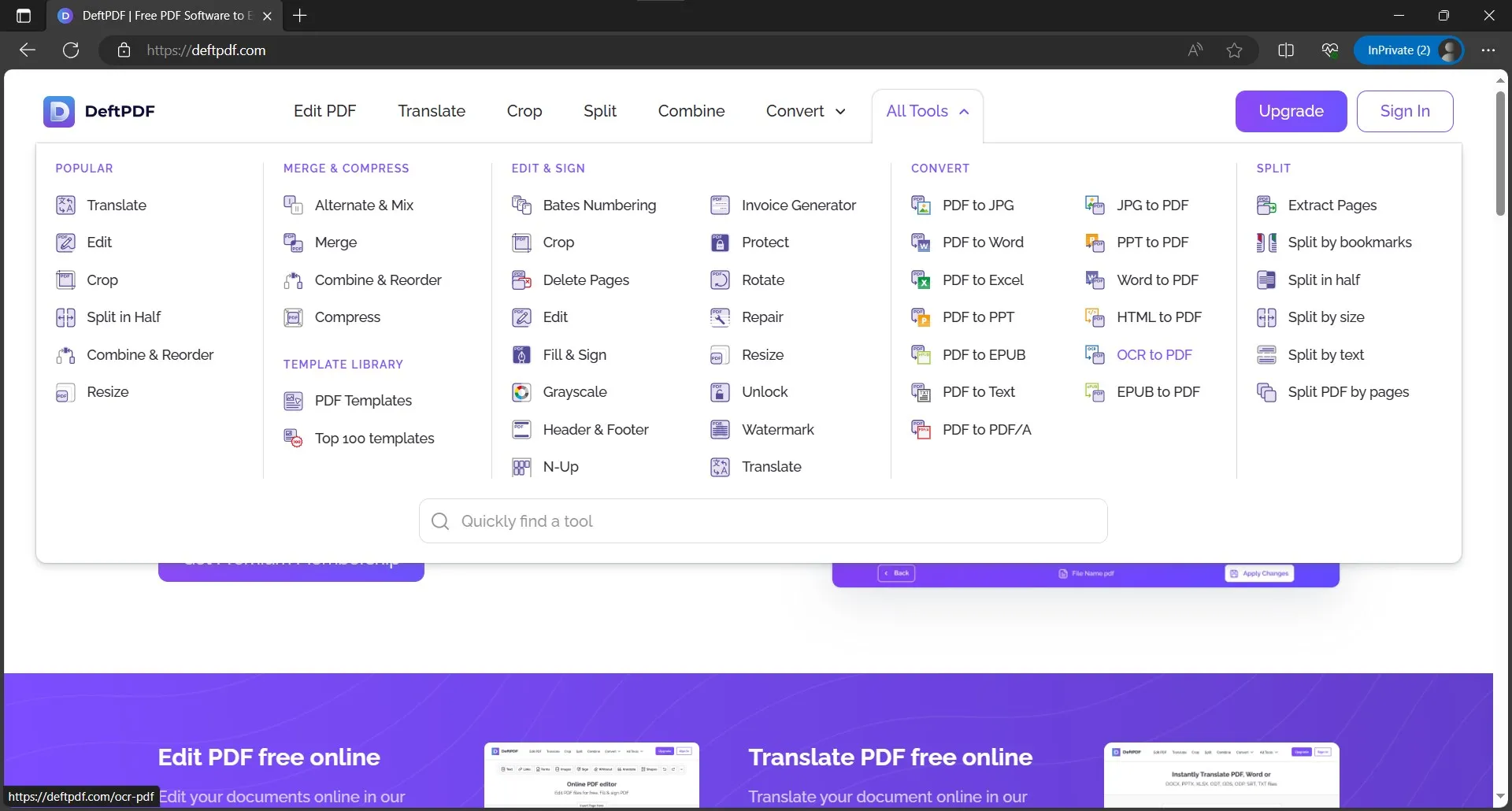The width and height of the screenshot is (1512, 811).
Task: Collapse the All Tools menu
Action: [927, 111]
